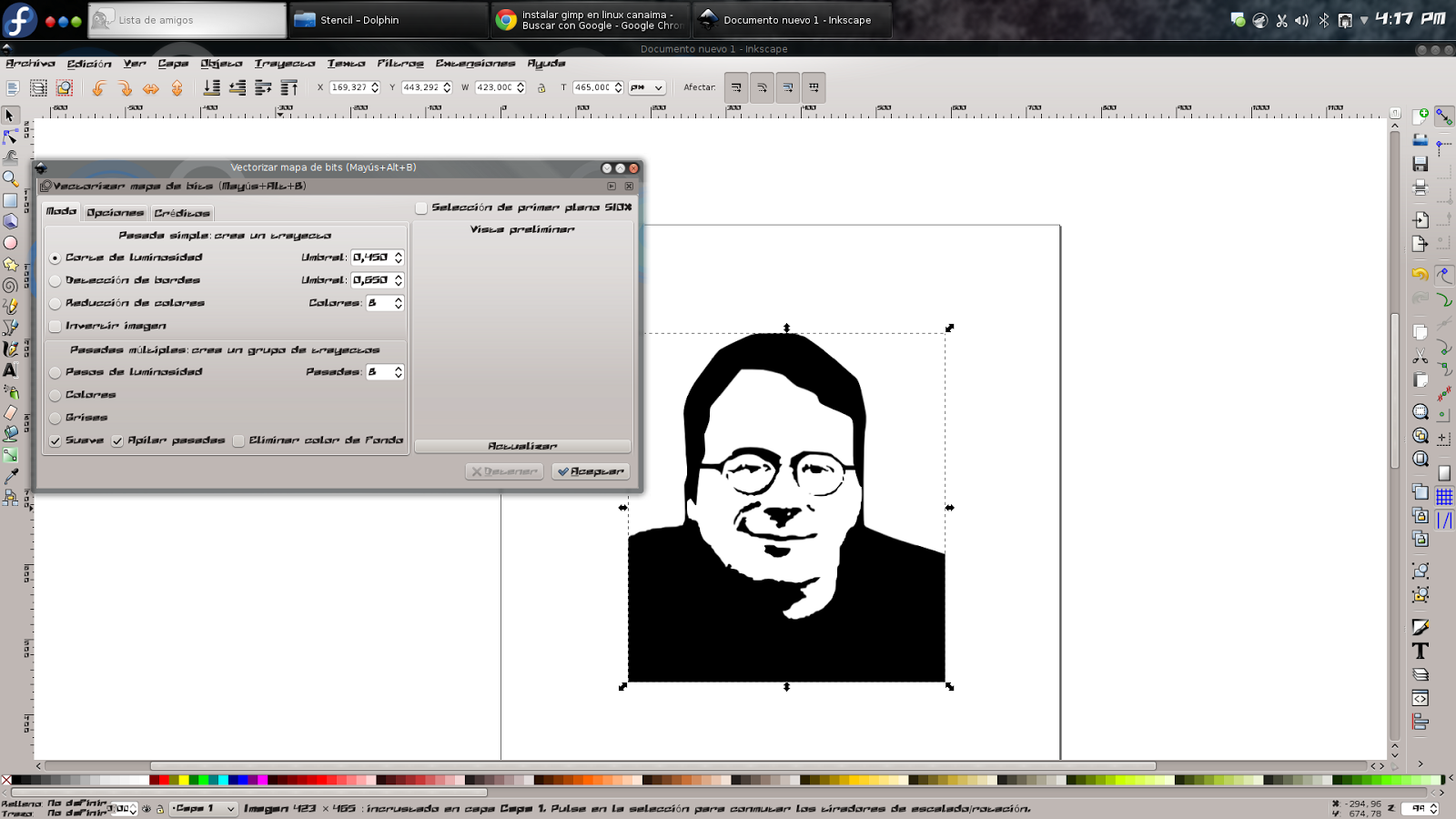1456x819 pixels.
Task: Click the Undo icon in the toolbar
Action: point(98,86)
